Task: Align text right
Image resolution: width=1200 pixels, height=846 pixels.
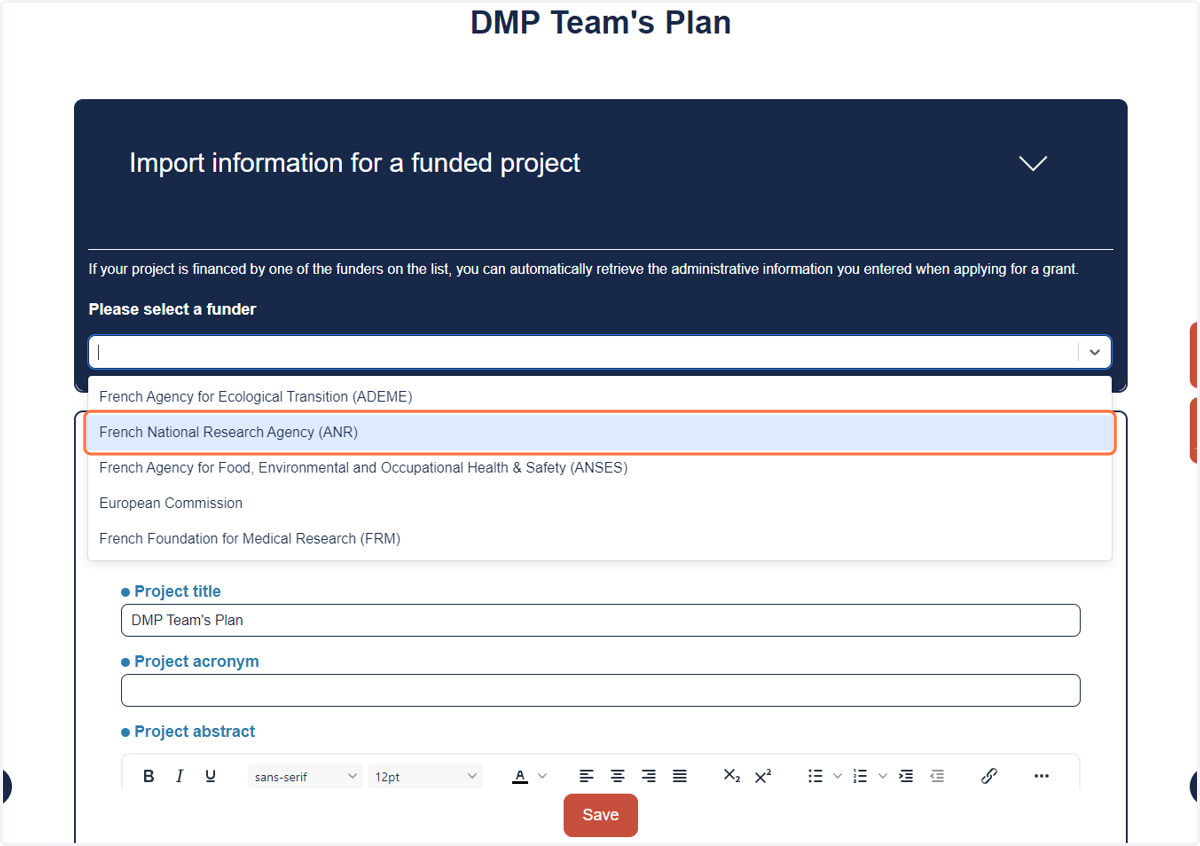Action: click(x=649, y=776)
